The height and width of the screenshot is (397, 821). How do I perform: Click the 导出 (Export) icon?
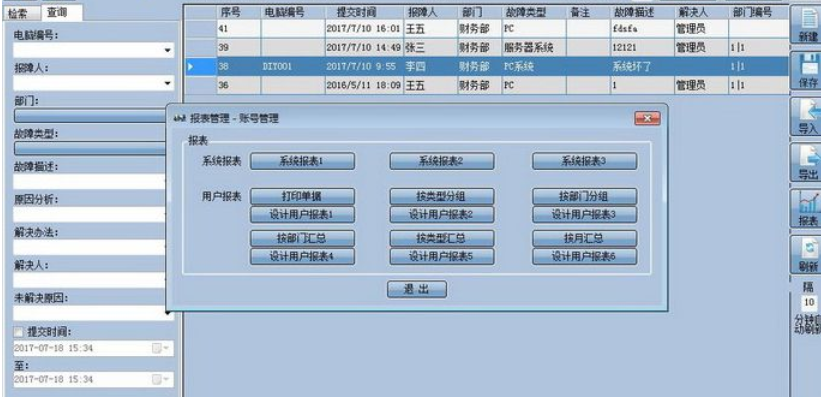[x=807, y=163]
